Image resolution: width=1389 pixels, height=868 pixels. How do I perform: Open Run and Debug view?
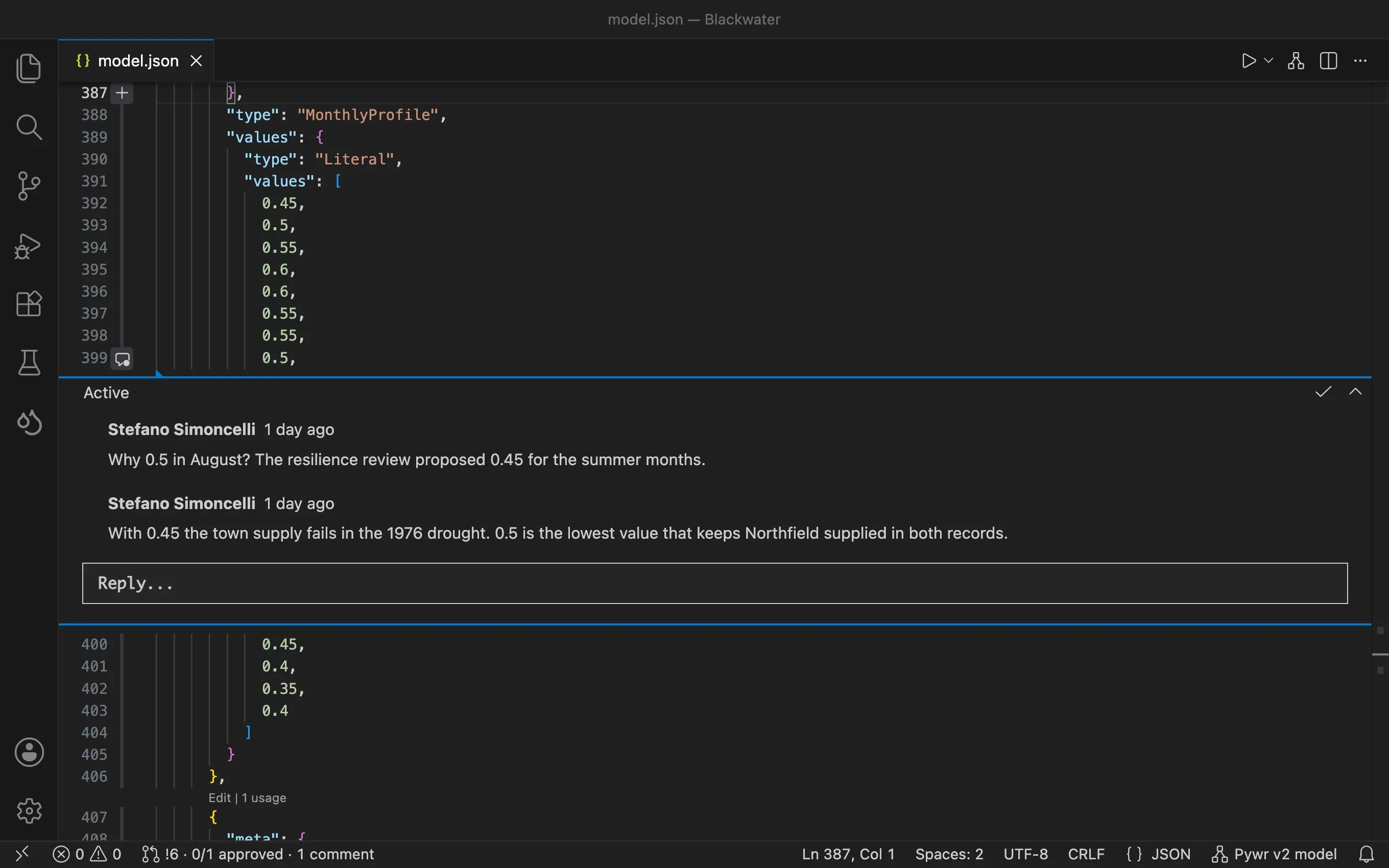coord(29,246)
